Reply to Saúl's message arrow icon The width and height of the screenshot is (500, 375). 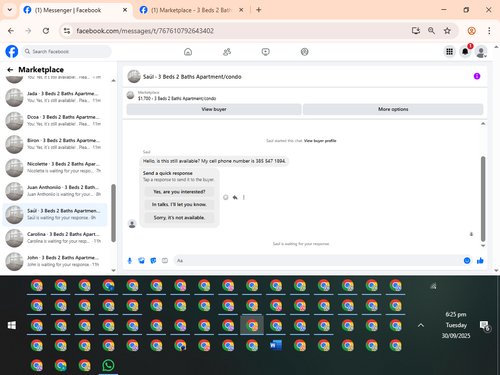point(235,197)
